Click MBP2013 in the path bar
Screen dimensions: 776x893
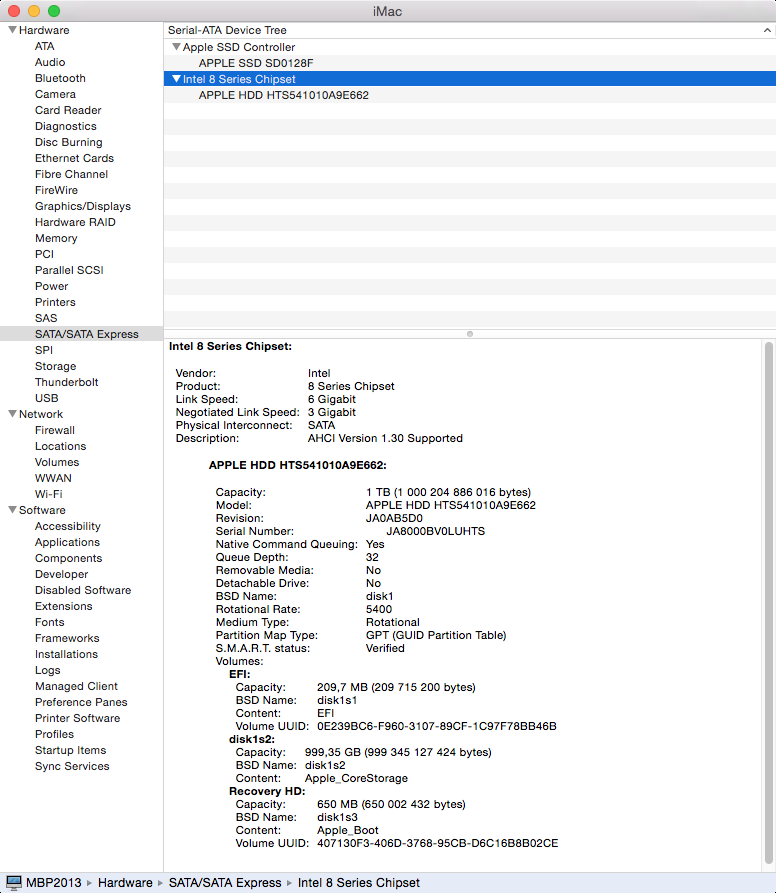(x=54, y=883)
